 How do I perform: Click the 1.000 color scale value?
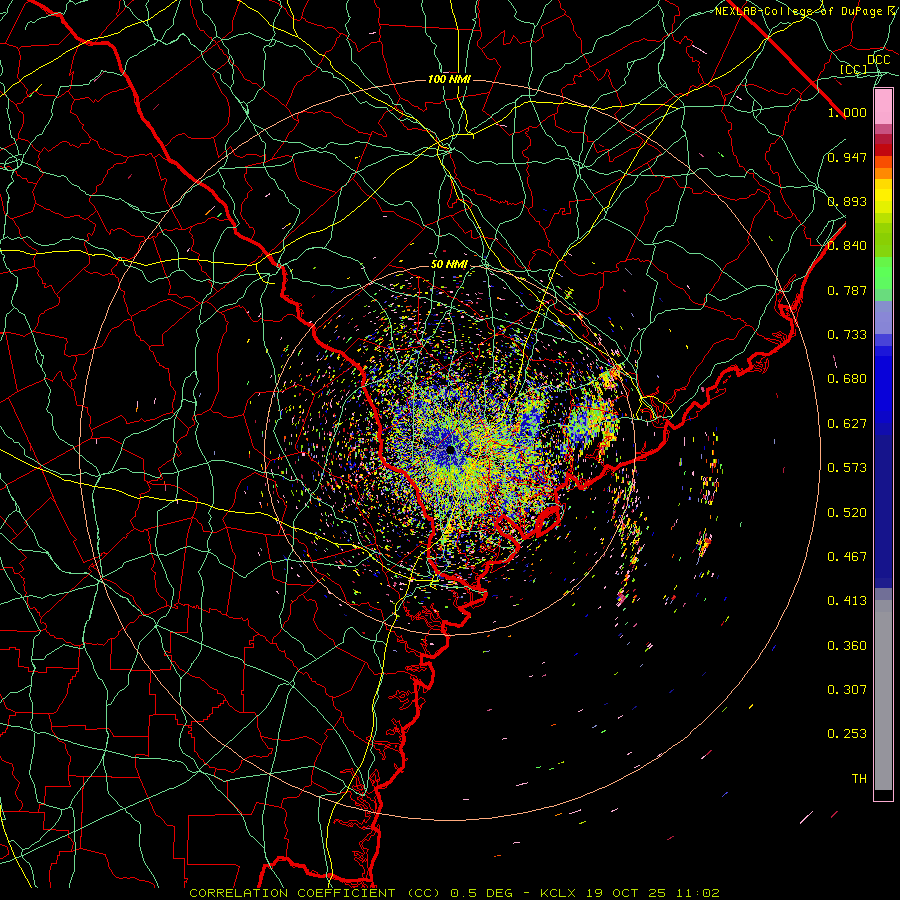tap(847, 112)
